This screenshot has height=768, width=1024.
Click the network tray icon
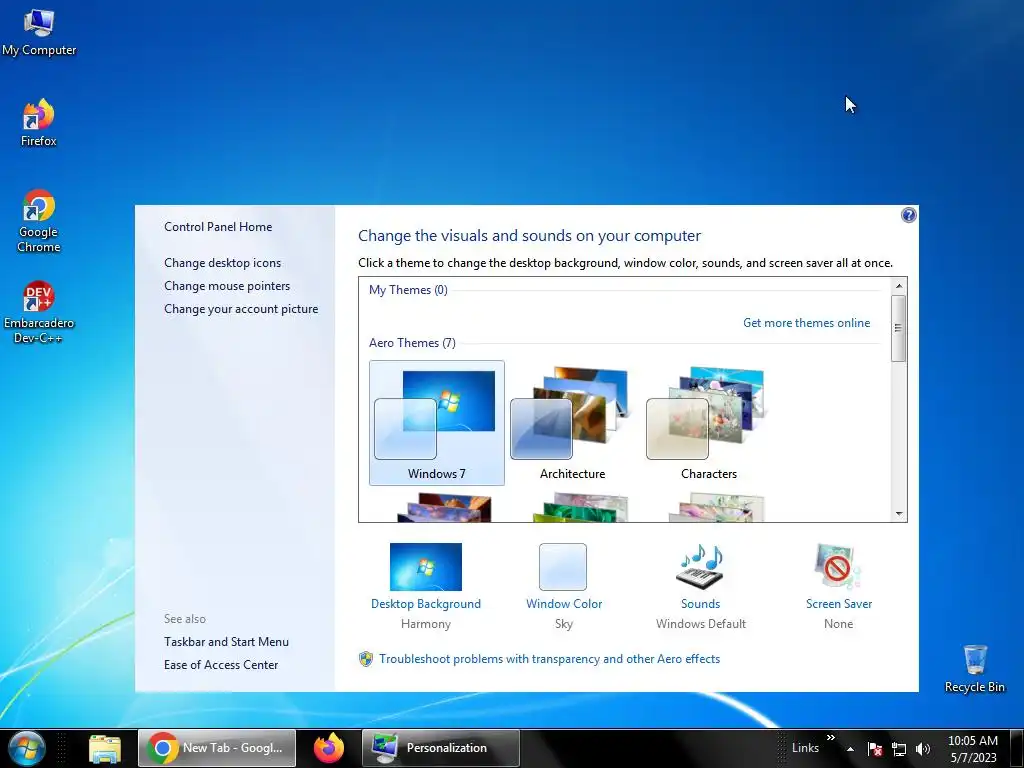[x=899, y=749]
